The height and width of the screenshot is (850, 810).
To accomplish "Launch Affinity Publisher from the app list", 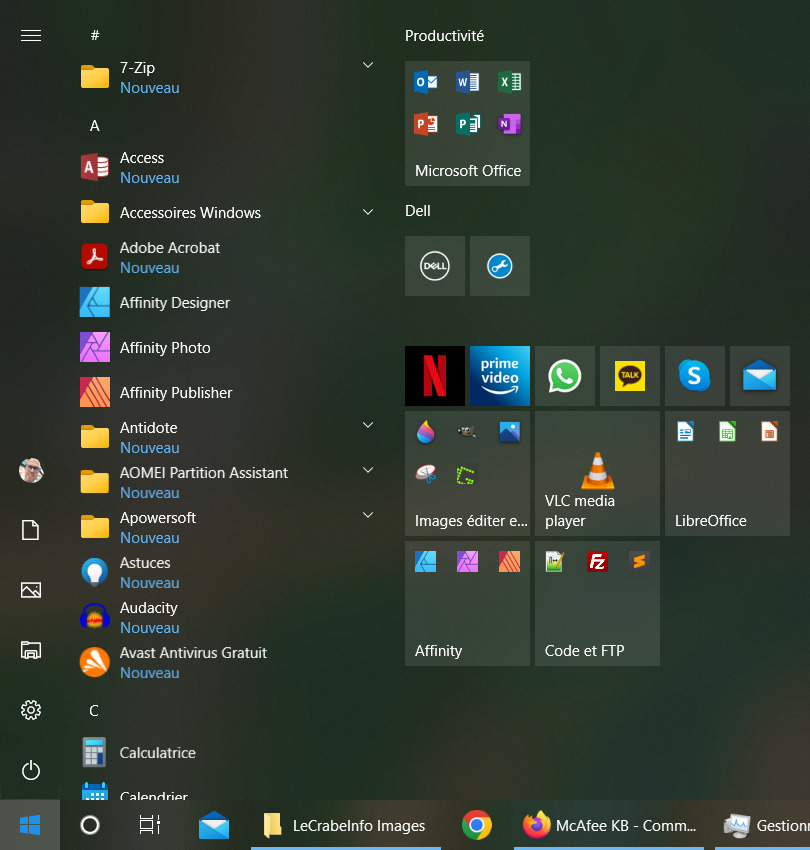I will tap(227, 392).
